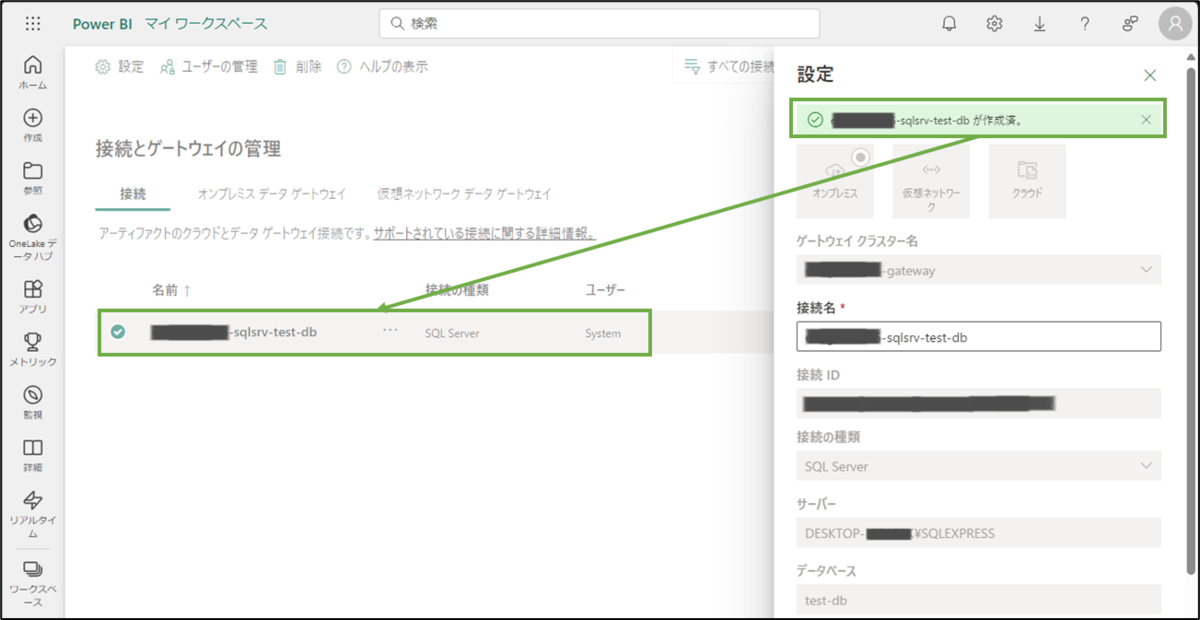
Task: Click the SQL Server cell in row
Action: tap(452, 333)
